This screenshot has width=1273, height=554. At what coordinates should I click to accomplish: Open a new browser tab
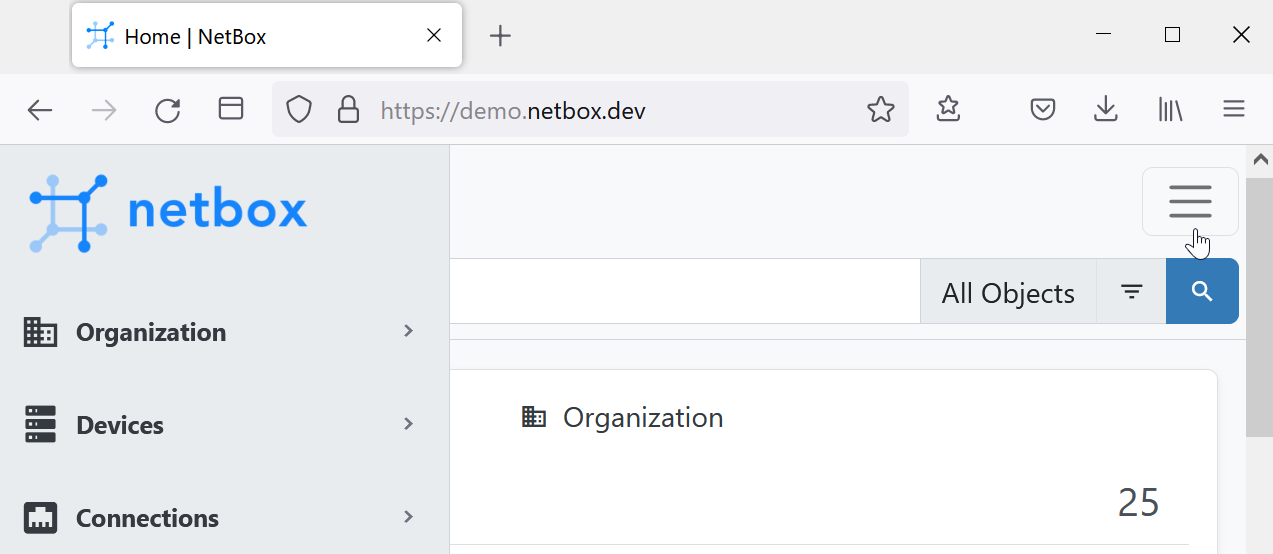[500, 36]
